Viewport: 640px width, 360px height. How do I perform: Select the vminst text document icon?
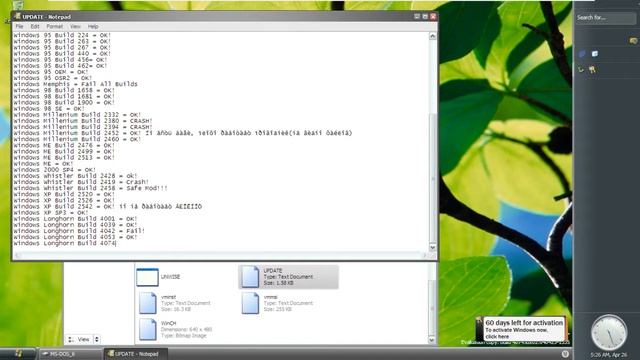[147, 303]
